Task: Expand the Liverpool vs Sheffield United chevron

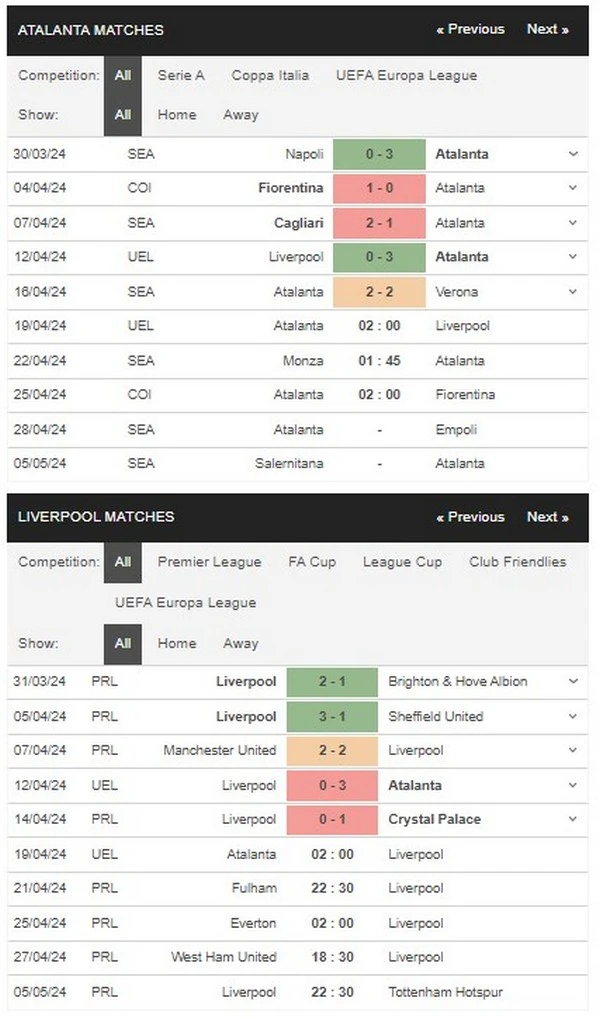Action: coord(573,716)
